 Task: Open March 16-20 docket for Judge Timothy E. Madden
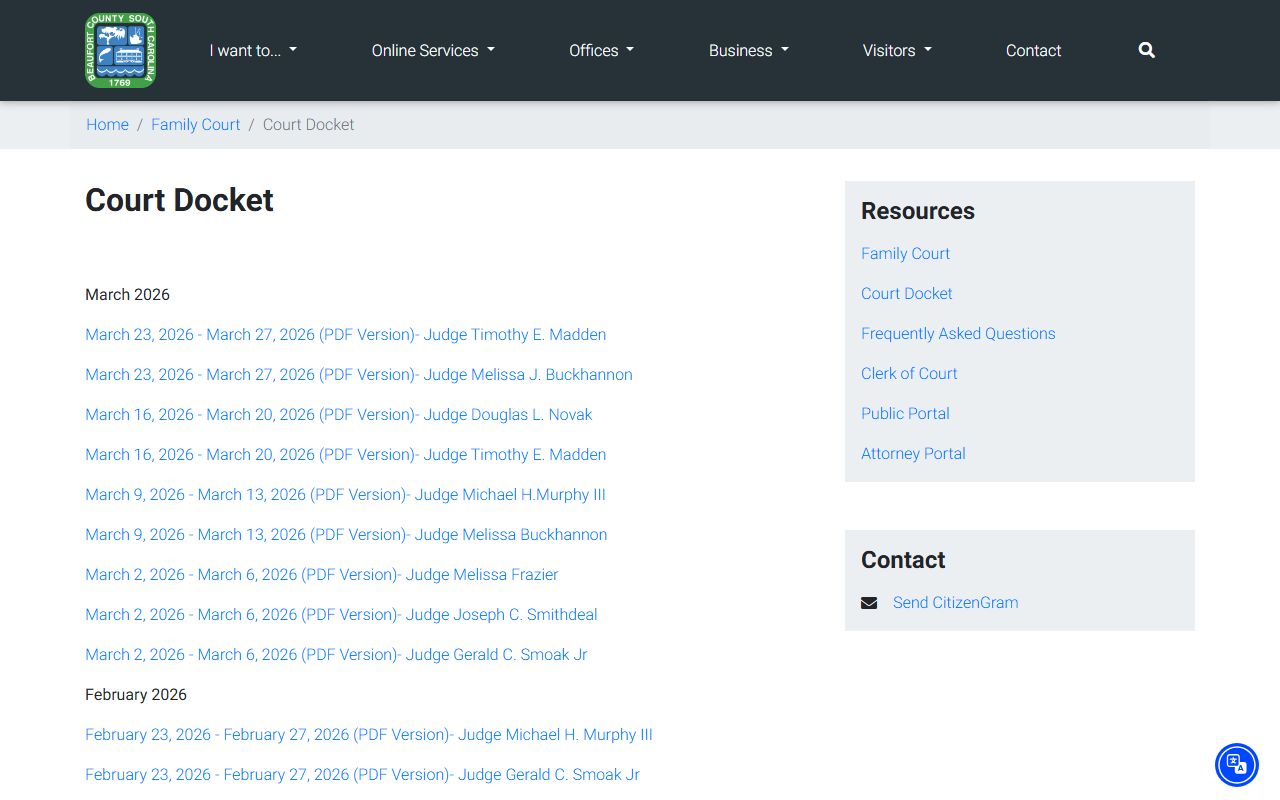coord(345,455)
